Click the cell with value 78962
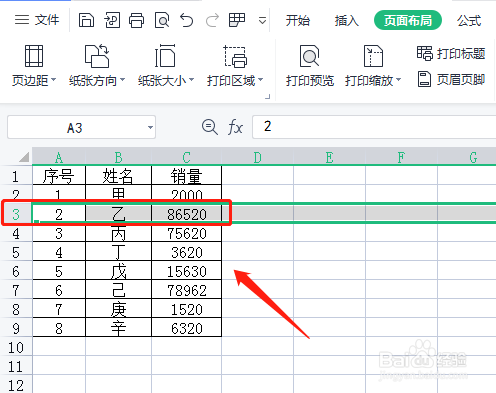 [x=187, y=290]
